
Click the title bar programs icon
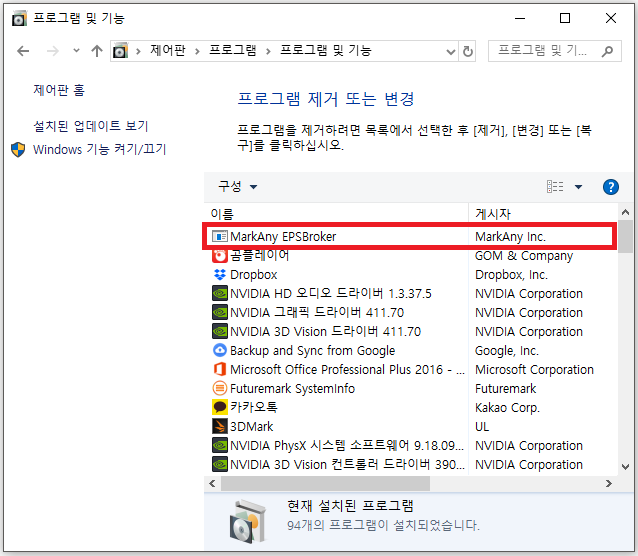pos(19,19)
